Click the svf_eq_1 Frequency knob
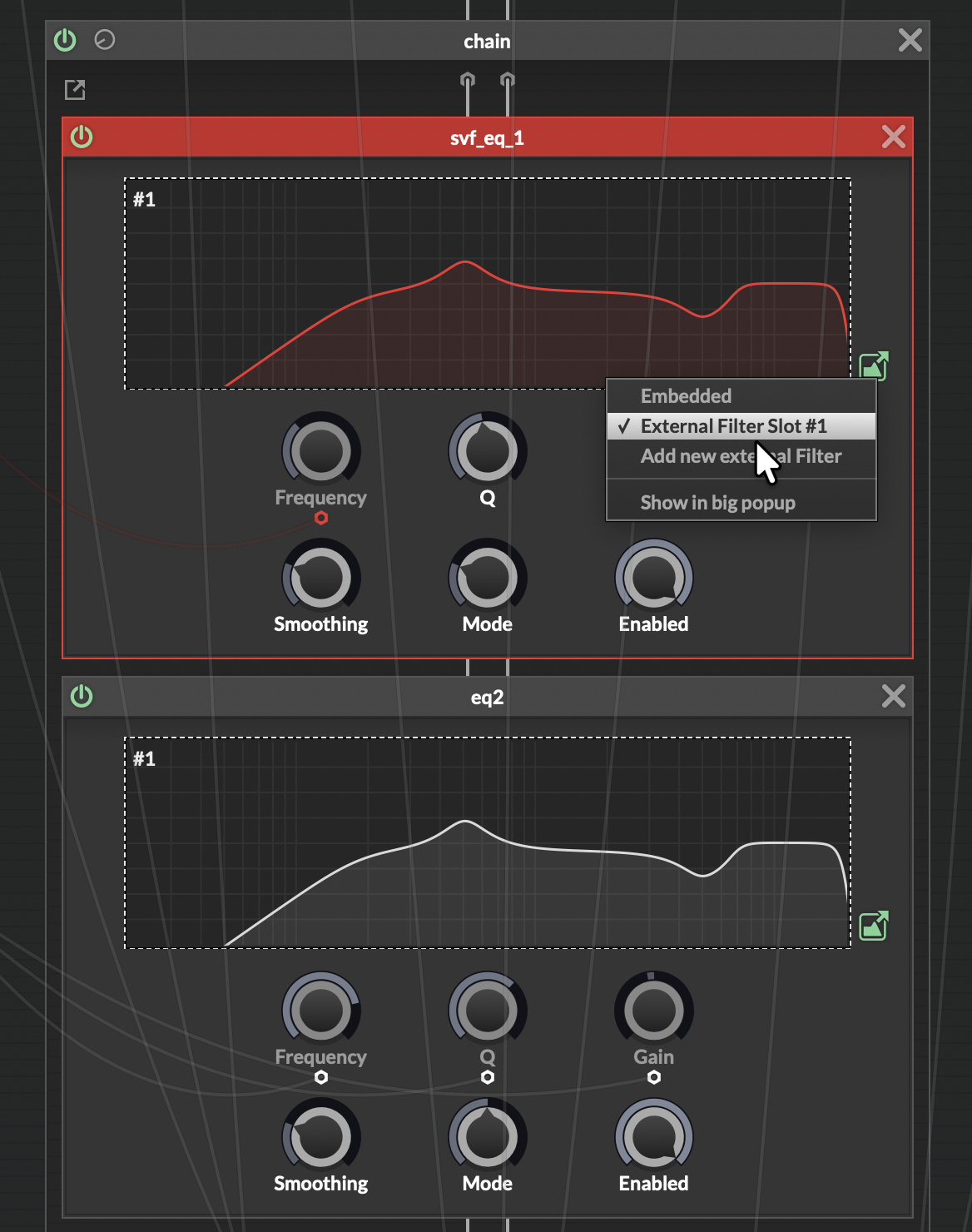This screenshot has width=972, height=1232. point(320,450)
